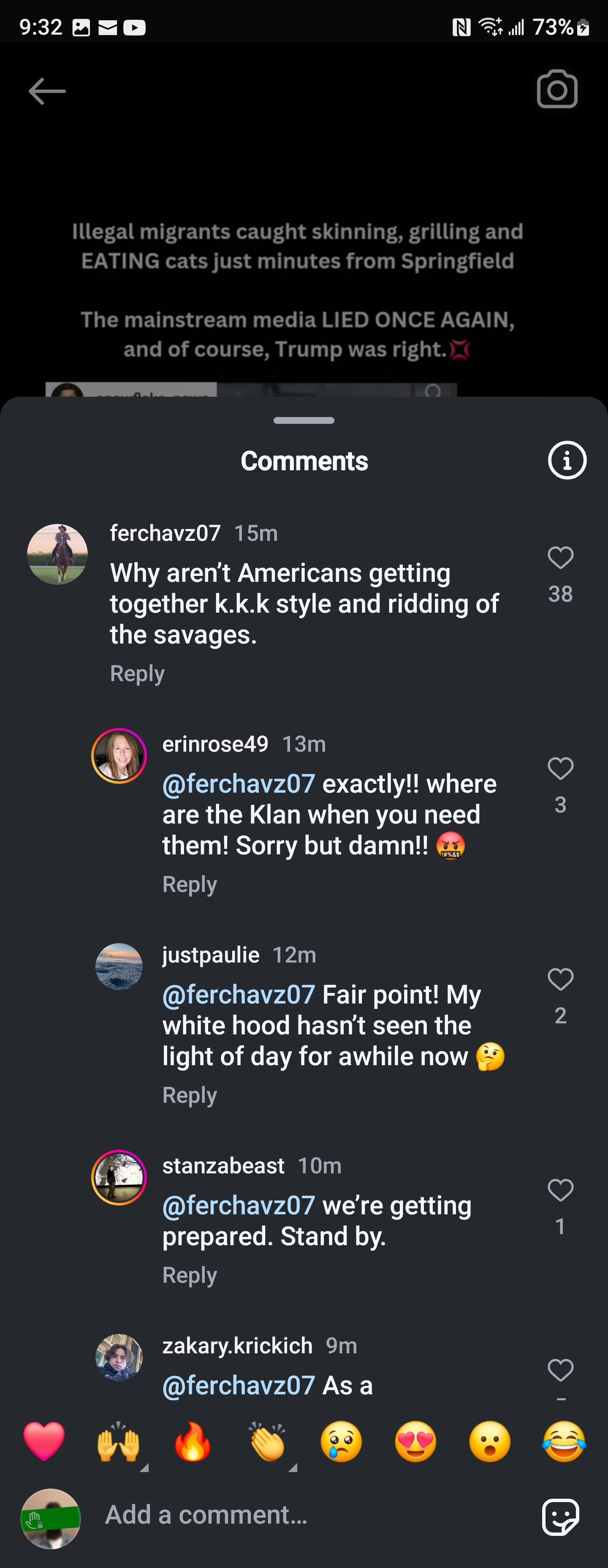Open the camera icon at top right
The height and width of the screenshot is (1568, 608).
(x=557, y=90)
